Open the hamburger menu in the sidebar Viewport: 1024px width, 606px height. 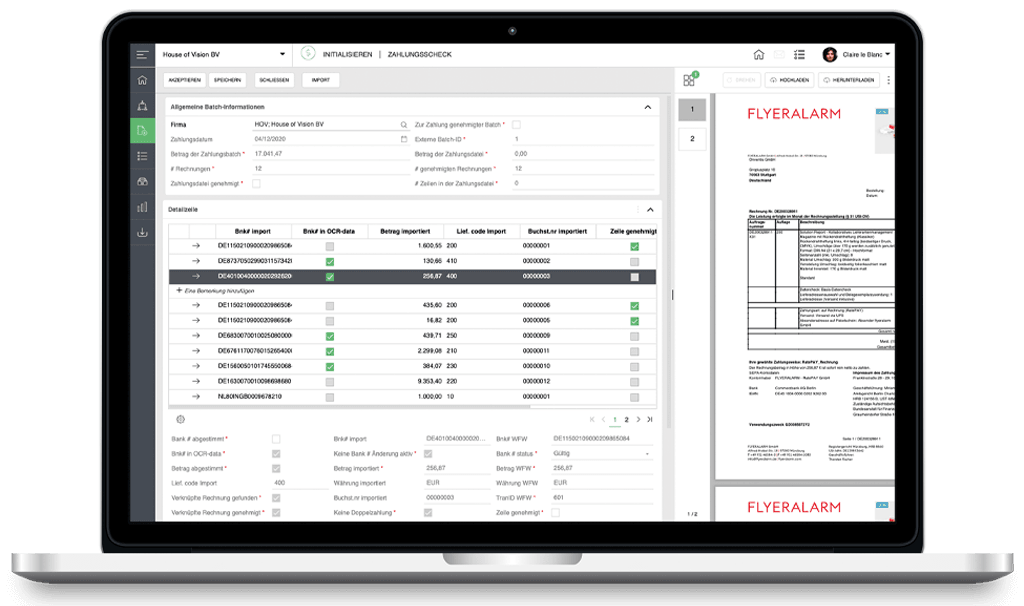point(142,54)
